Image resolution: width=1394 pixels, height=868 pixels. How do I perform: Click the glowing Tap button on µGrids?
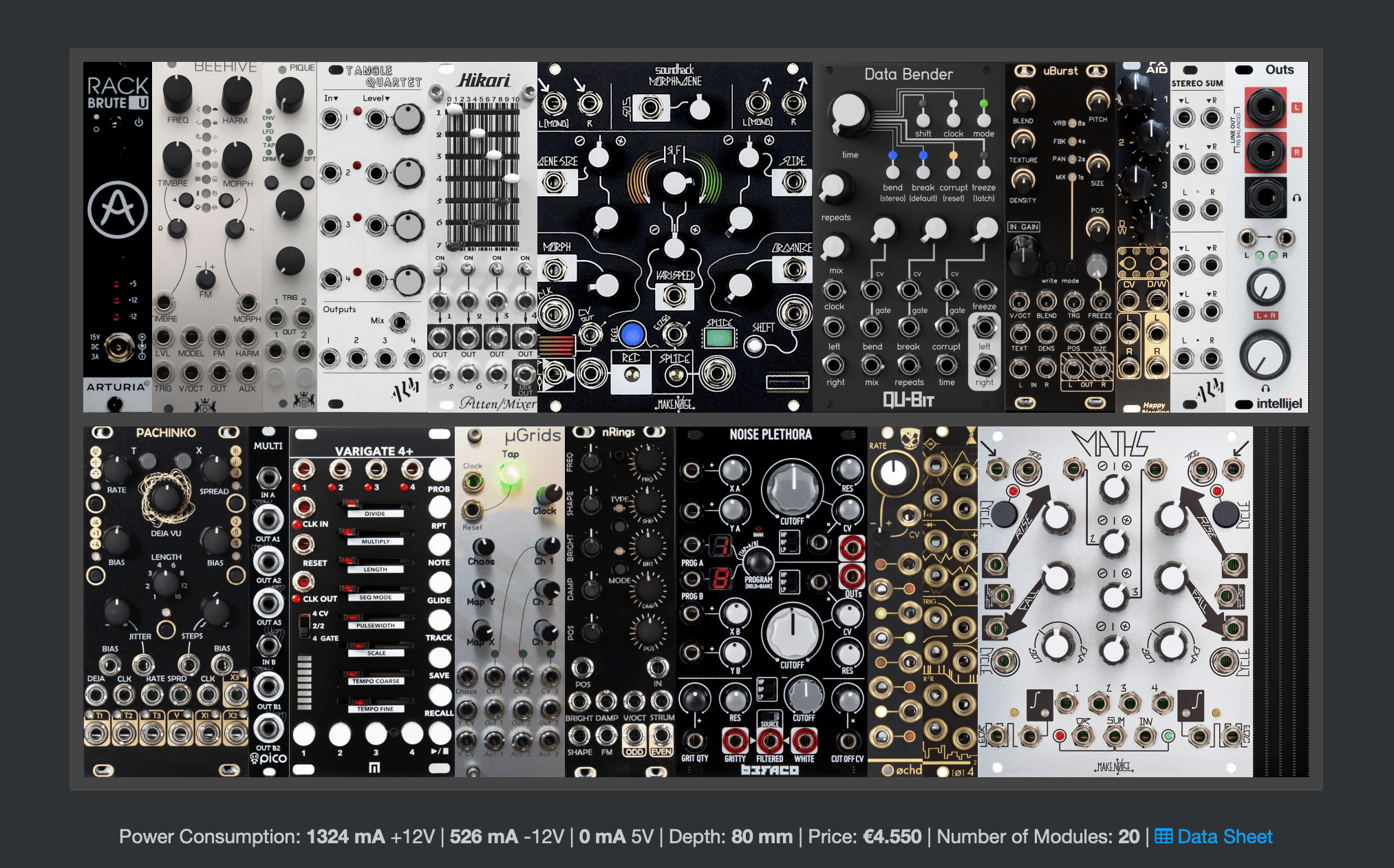pos(511,475)
